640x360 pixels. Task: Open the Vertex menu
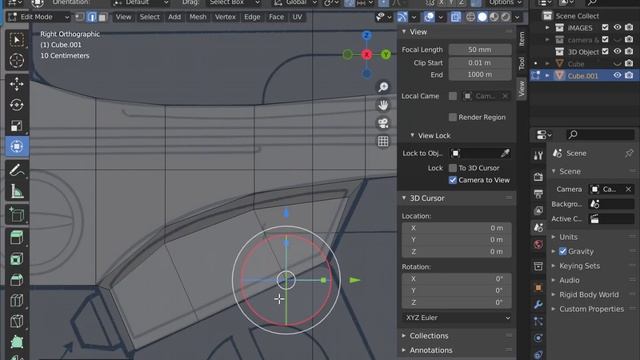(225, 17)
